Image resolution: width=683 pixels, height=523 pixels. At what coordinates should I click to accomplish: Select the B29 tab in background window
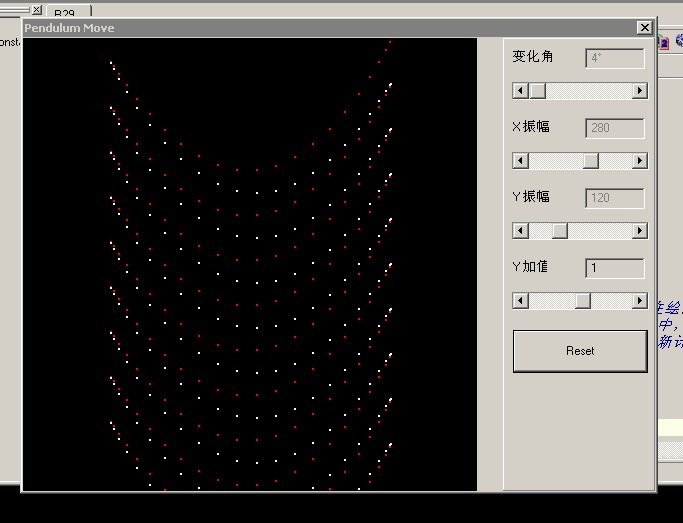coord(68,12)
